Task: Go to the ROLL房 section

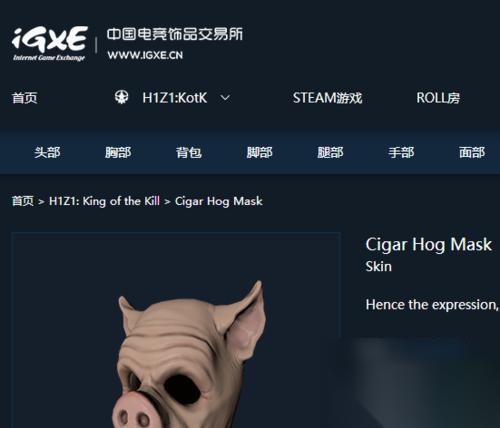Action: [x=438, y=98]
